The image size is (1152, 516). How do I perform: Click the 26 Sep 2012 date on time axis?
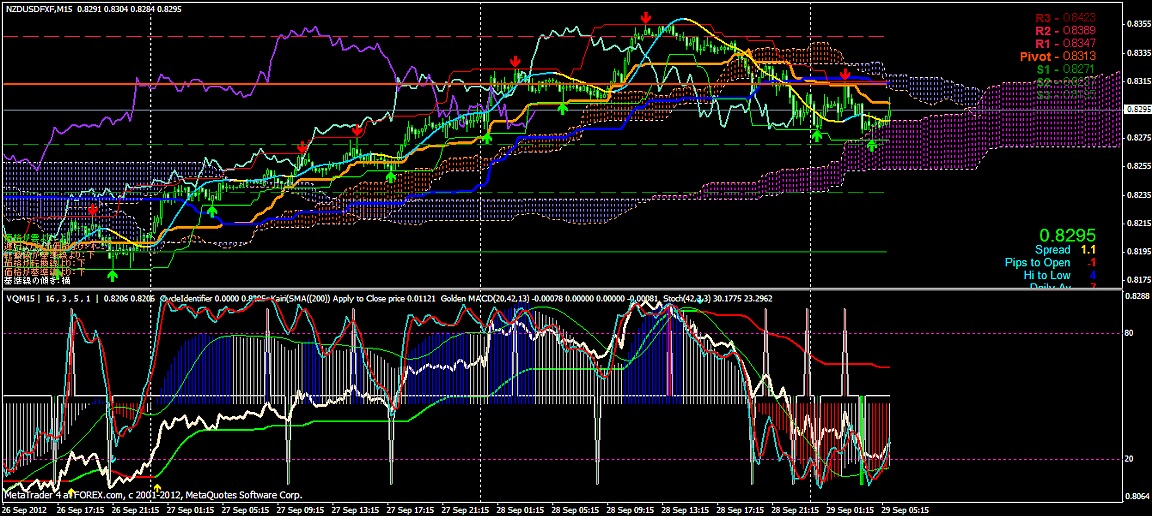[23, 508]
